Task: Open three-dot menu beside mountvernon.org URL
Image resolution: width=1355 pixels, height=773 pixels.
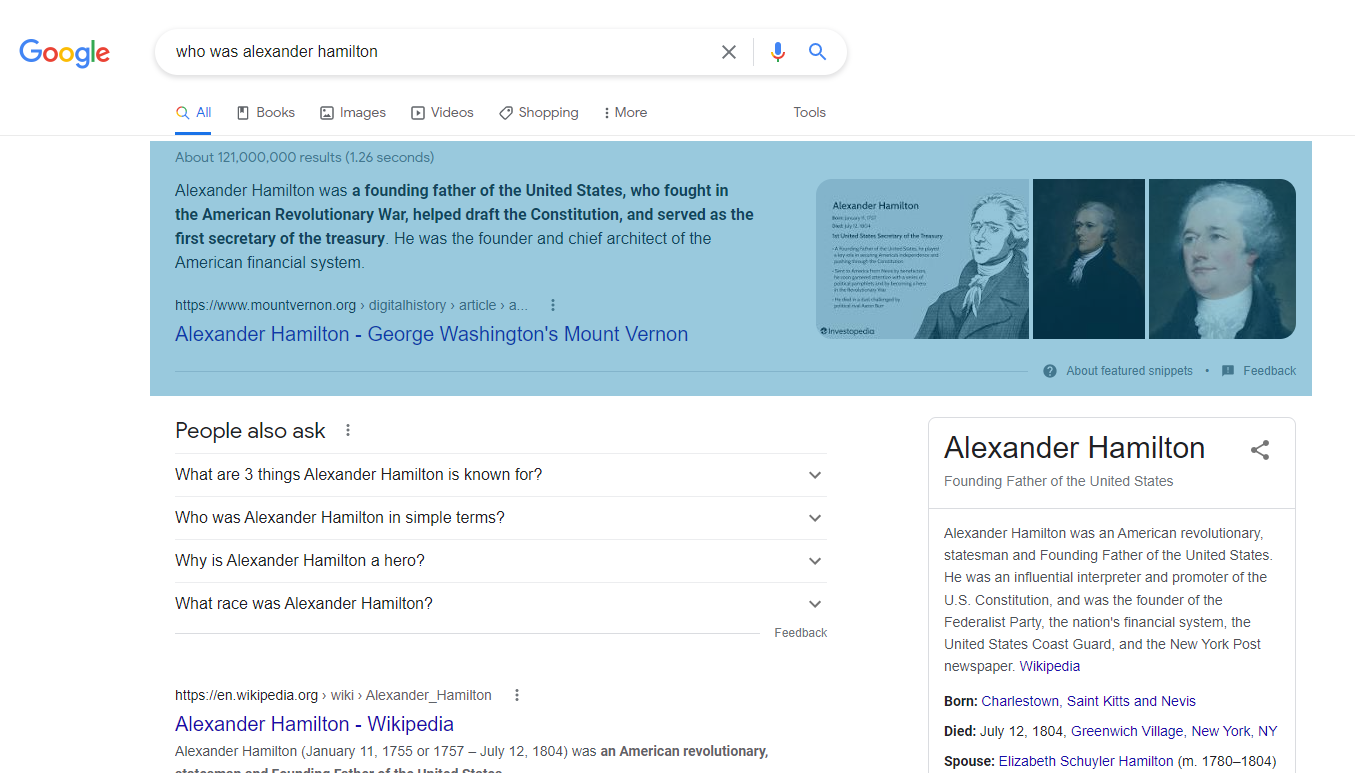Action: (553, 305)
